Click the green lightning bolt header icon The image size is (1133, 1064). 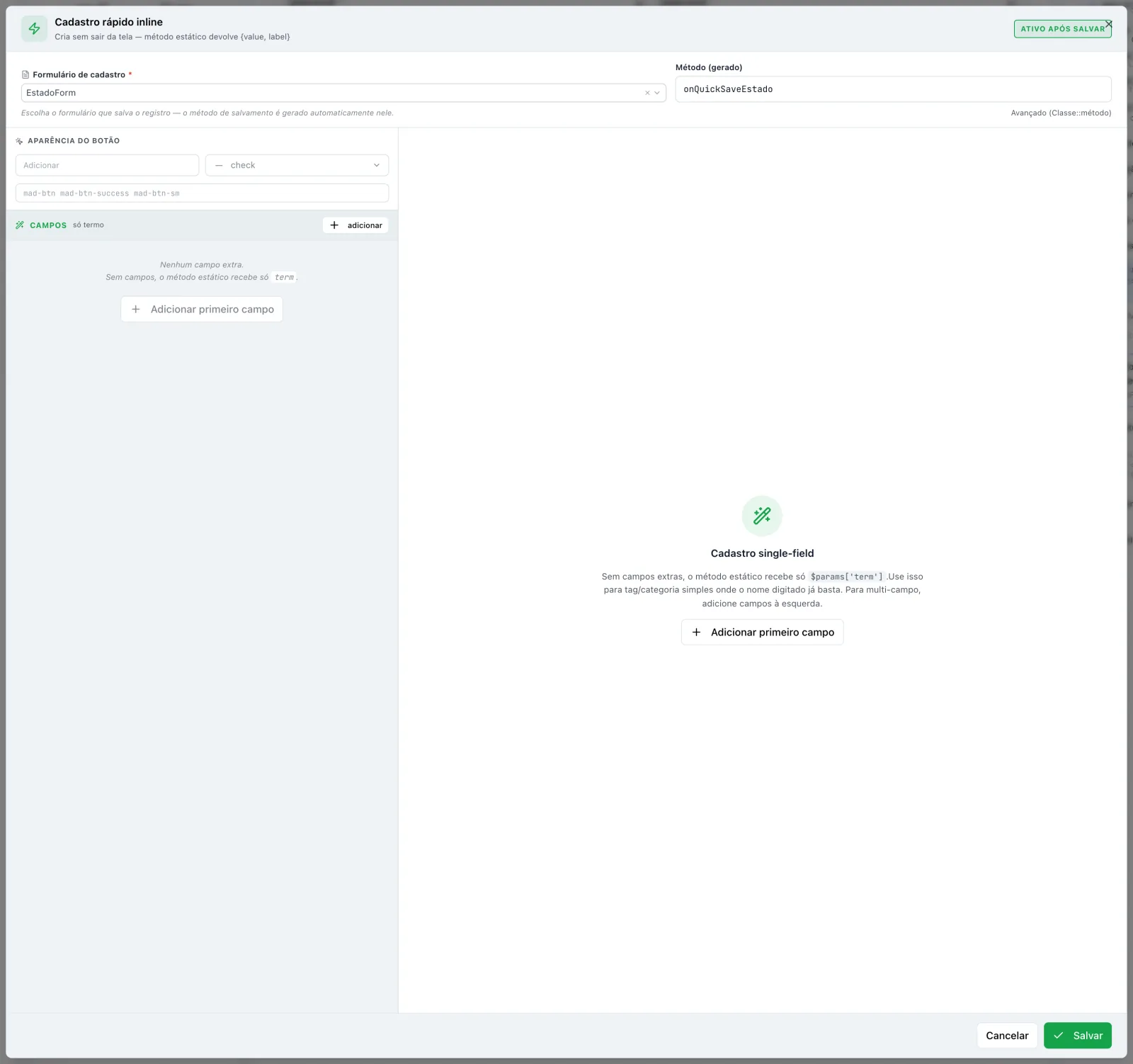point(34,29)
